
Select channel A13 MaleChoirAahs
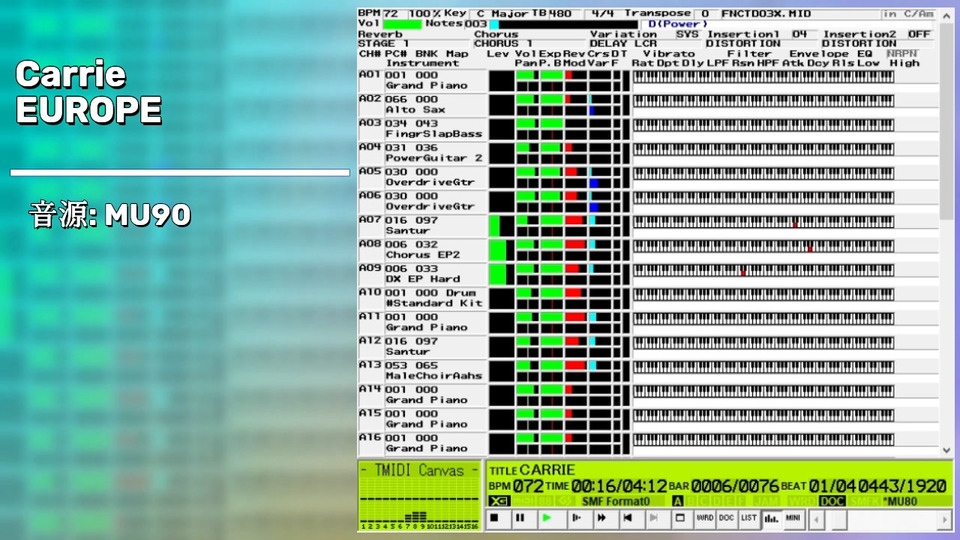click(x=422, y=370)
